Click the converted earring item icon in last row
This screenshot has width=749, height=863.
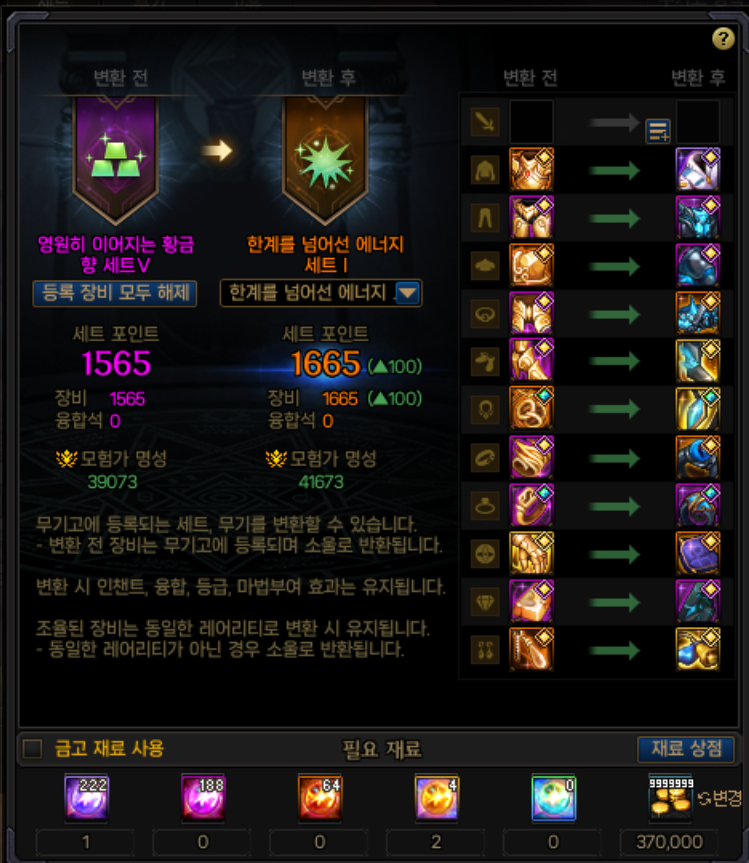(x=697, y=649)
